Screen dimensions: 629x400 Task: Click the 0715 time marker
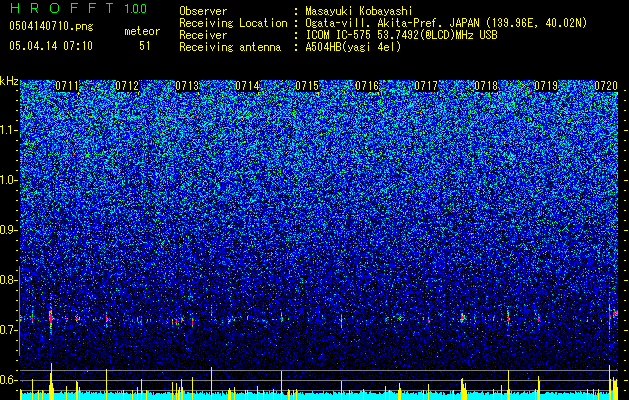(307, 86)
